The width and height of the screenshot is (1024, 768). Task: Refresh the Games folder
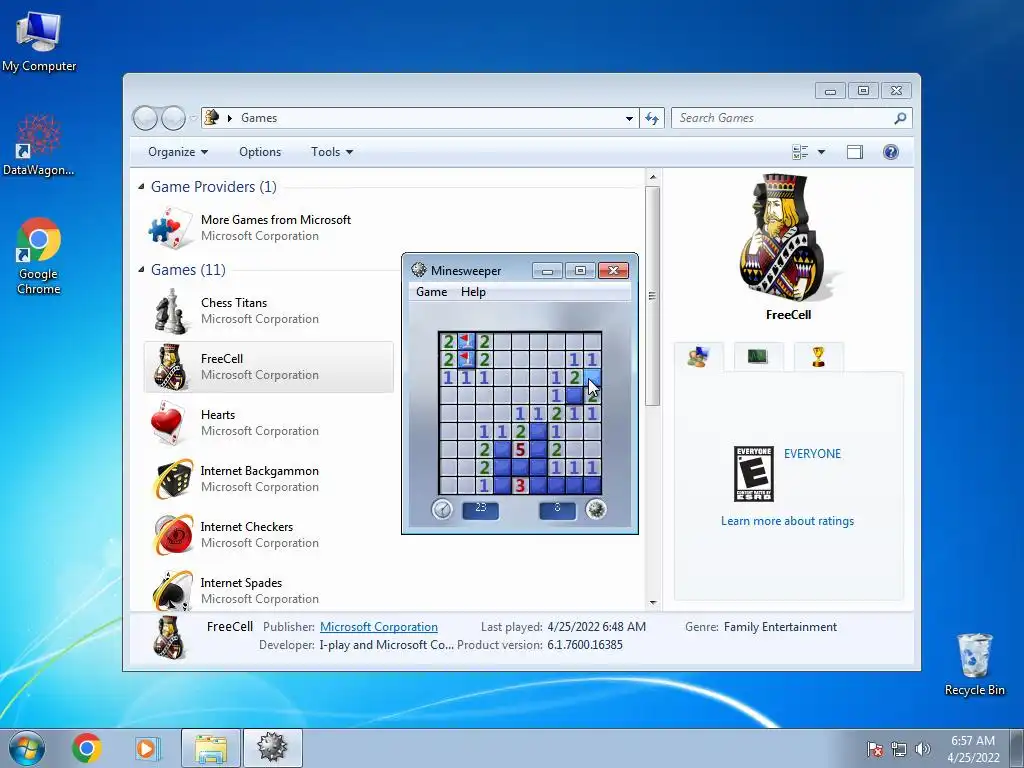click(x=652, y=118)
